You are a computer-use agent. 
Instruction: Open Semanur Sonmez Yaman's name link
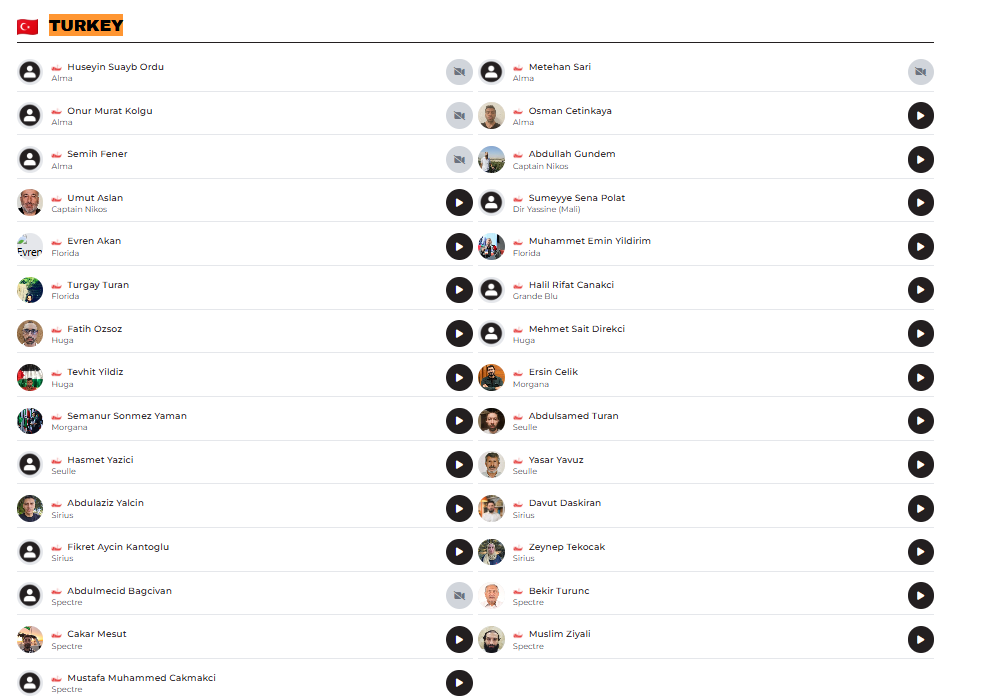(126, 416)
